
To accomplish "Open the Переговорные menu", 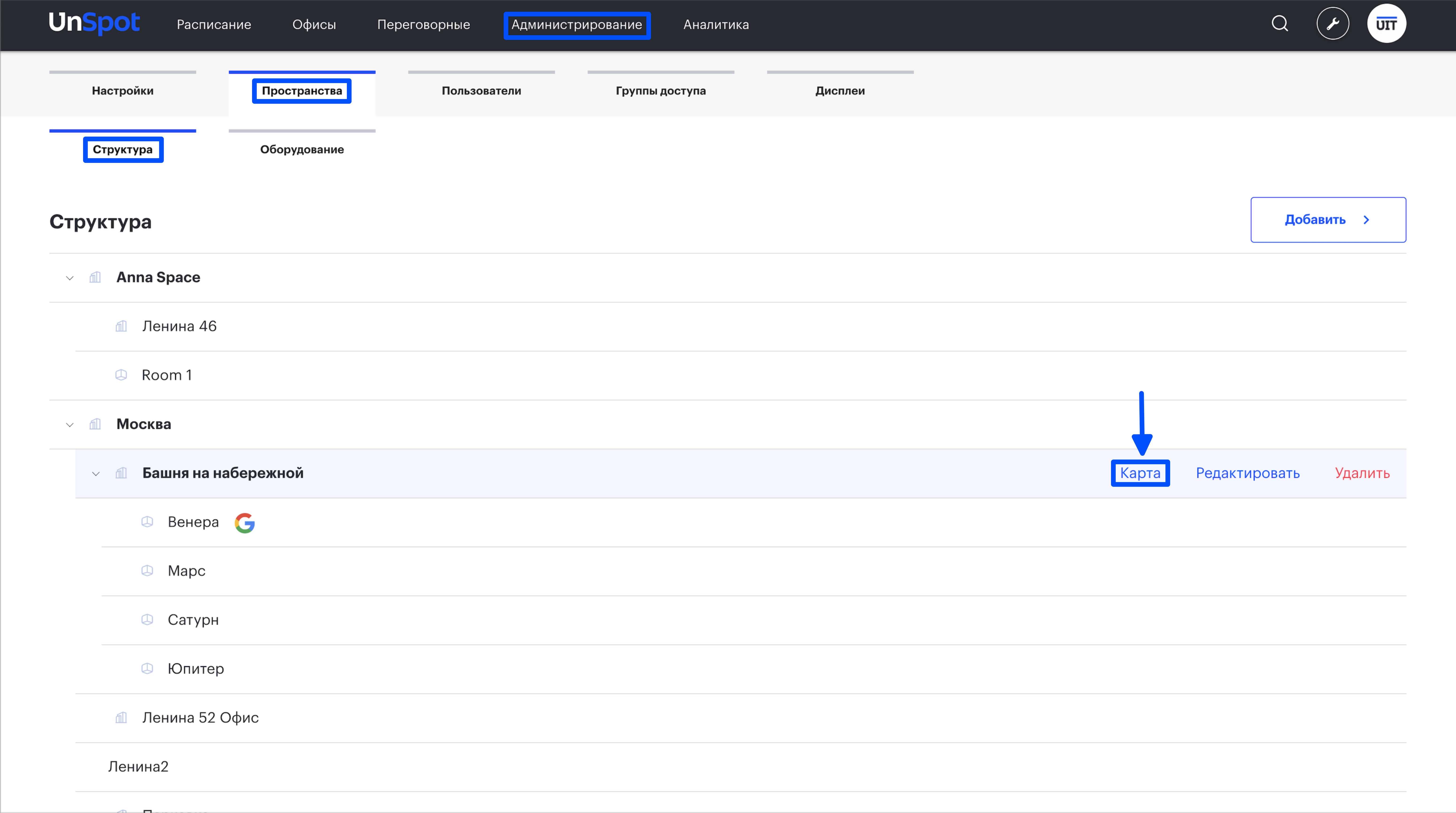I will point(423,24).
